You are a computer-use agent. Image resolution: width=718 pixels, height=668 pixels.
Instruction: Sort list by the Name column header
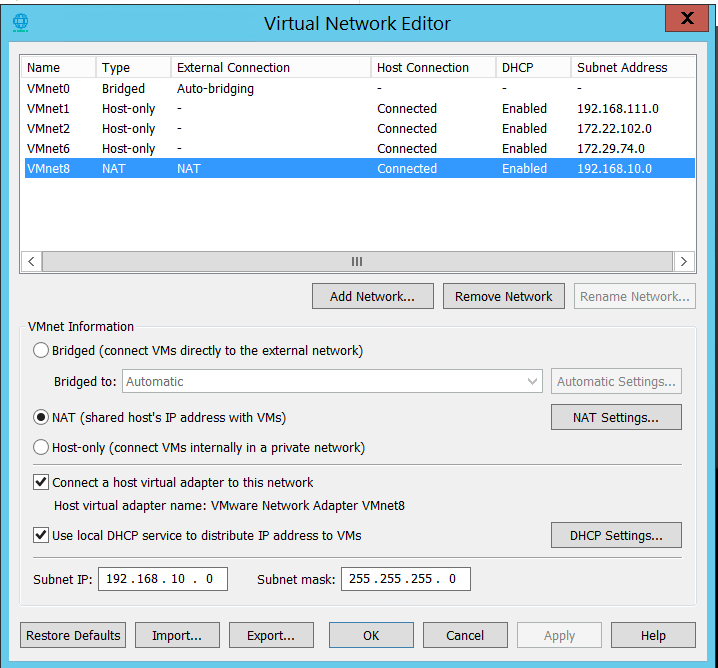click(58, 68)
